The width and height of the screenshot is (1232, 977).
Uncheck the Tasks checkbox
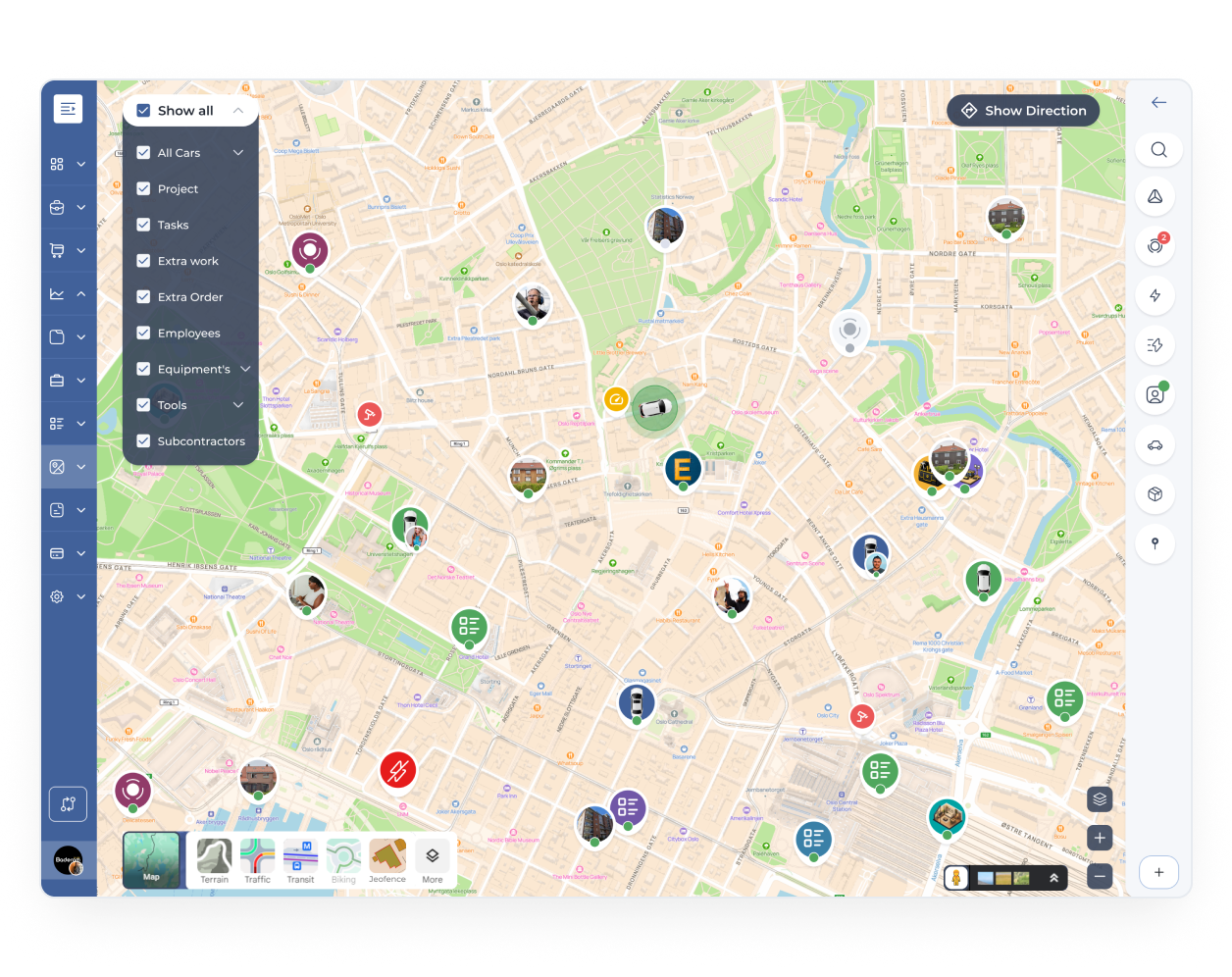coord(143,225)
